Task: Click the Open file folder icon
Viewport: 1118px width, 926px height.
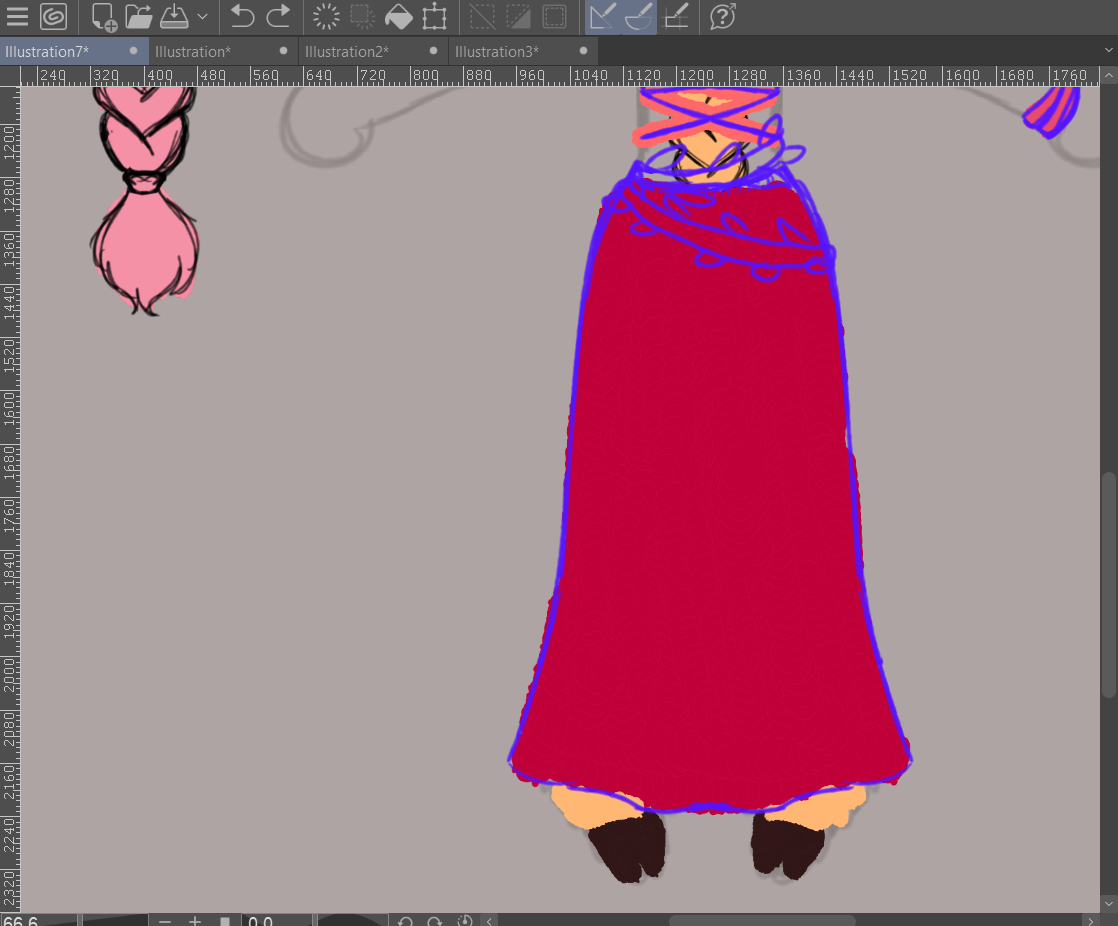Action: pos(138,17)
